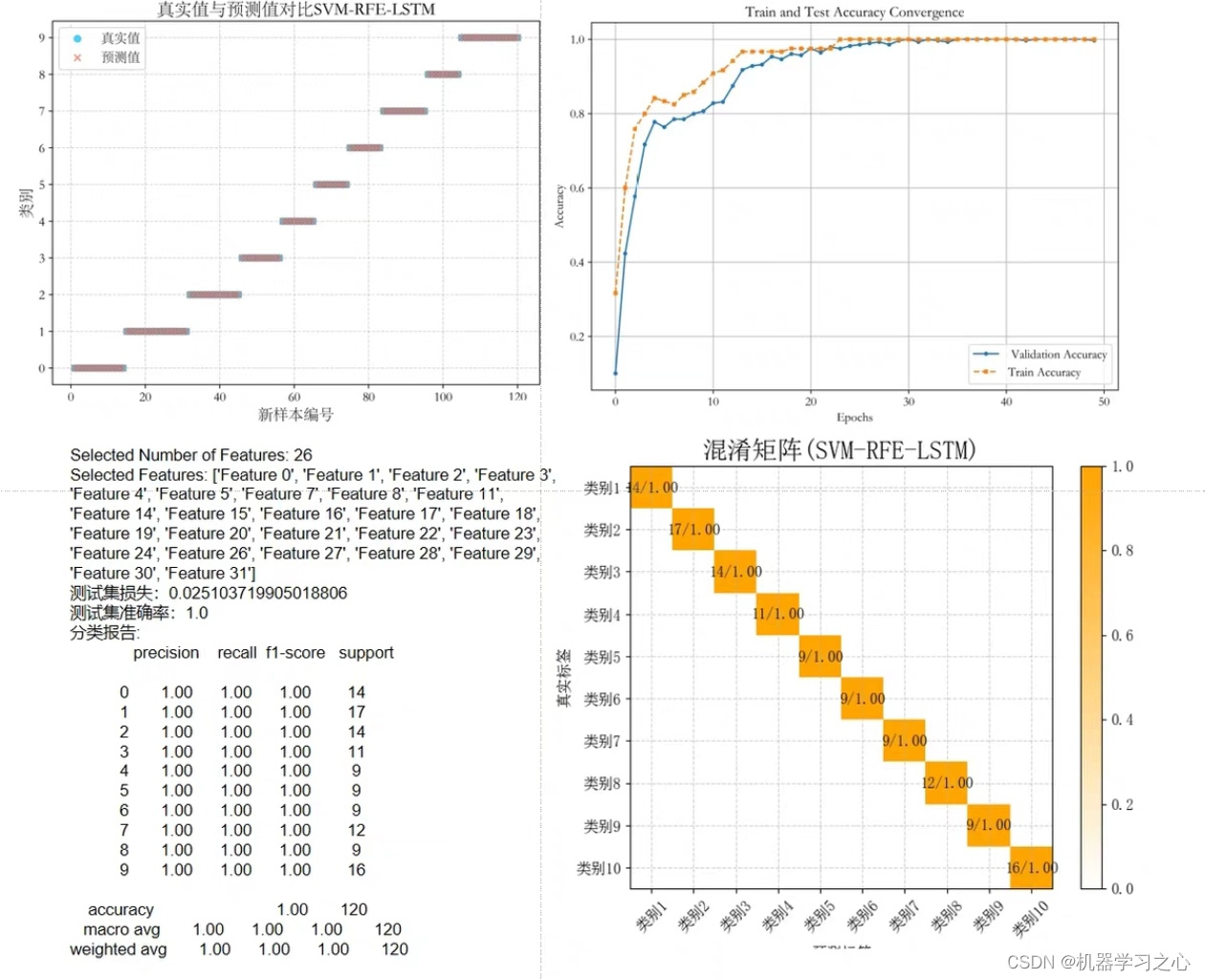This screenshot has width=1205, height=980.
Task: Select the 混淆矩阵(SVM-RFE-LSTM) title
Action: 839,449
